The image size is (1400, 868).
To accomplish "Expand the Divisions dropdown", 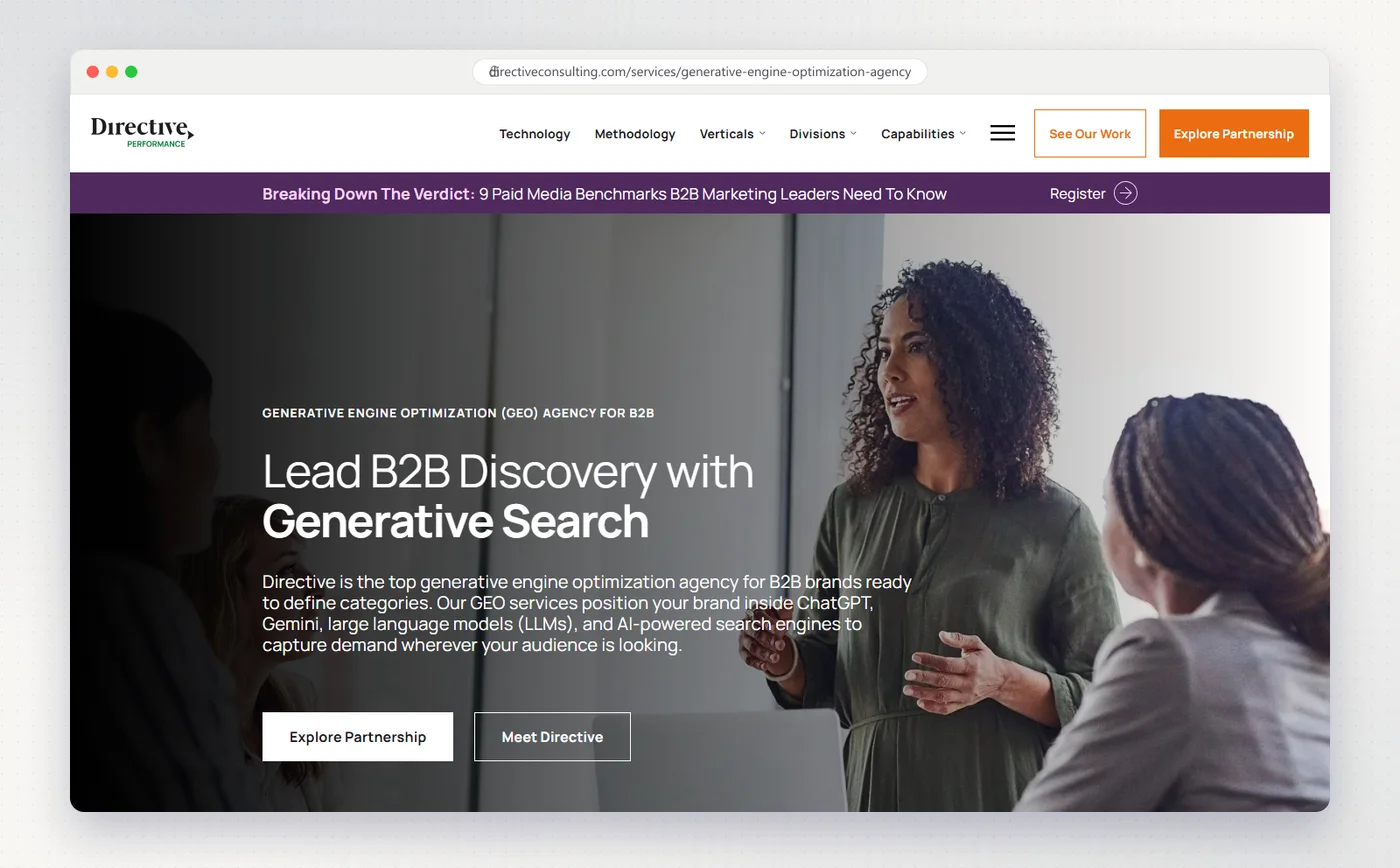I will [823, 134].
